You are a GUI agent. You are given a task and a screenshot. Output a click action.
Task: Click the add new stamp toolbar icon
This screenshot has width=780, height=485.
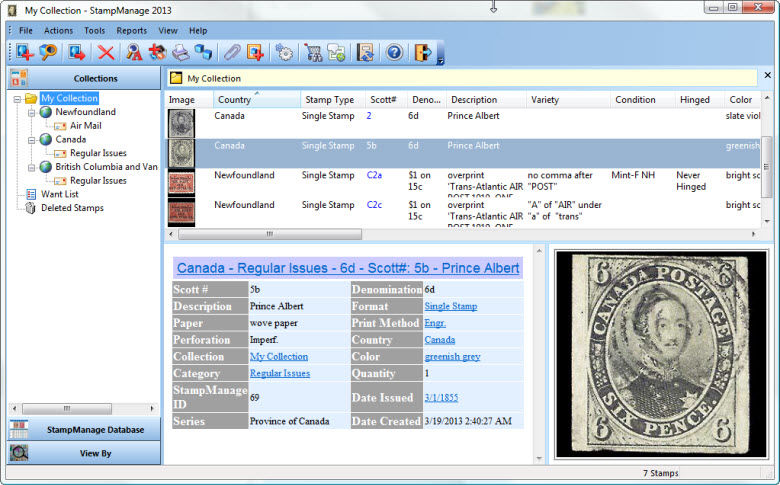click(24, 52)
